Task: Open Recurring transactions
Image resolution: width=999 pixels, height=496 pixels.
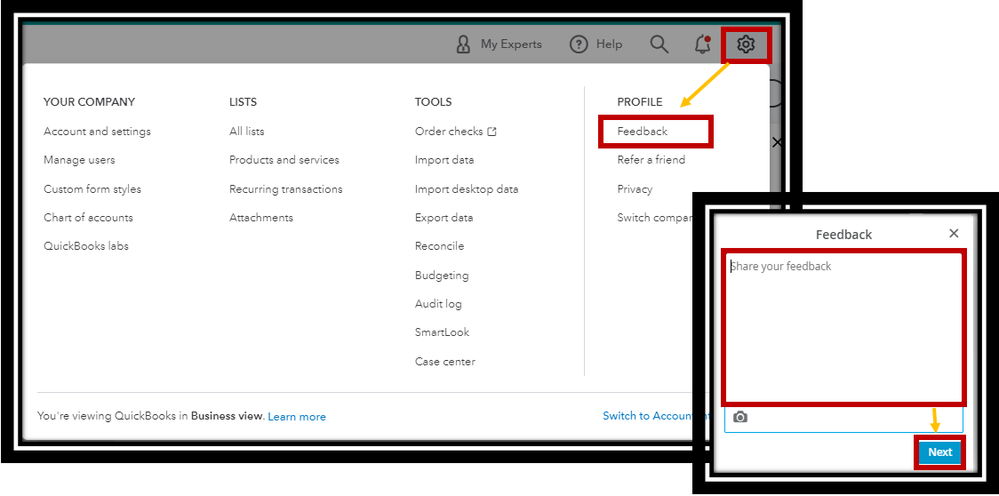Action: click(286, 189)
